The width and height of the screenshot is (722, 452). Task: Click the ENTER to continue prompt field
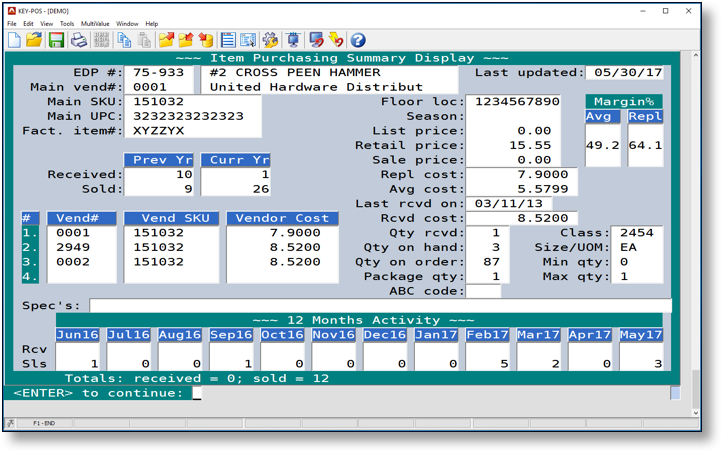coord(197,394)
